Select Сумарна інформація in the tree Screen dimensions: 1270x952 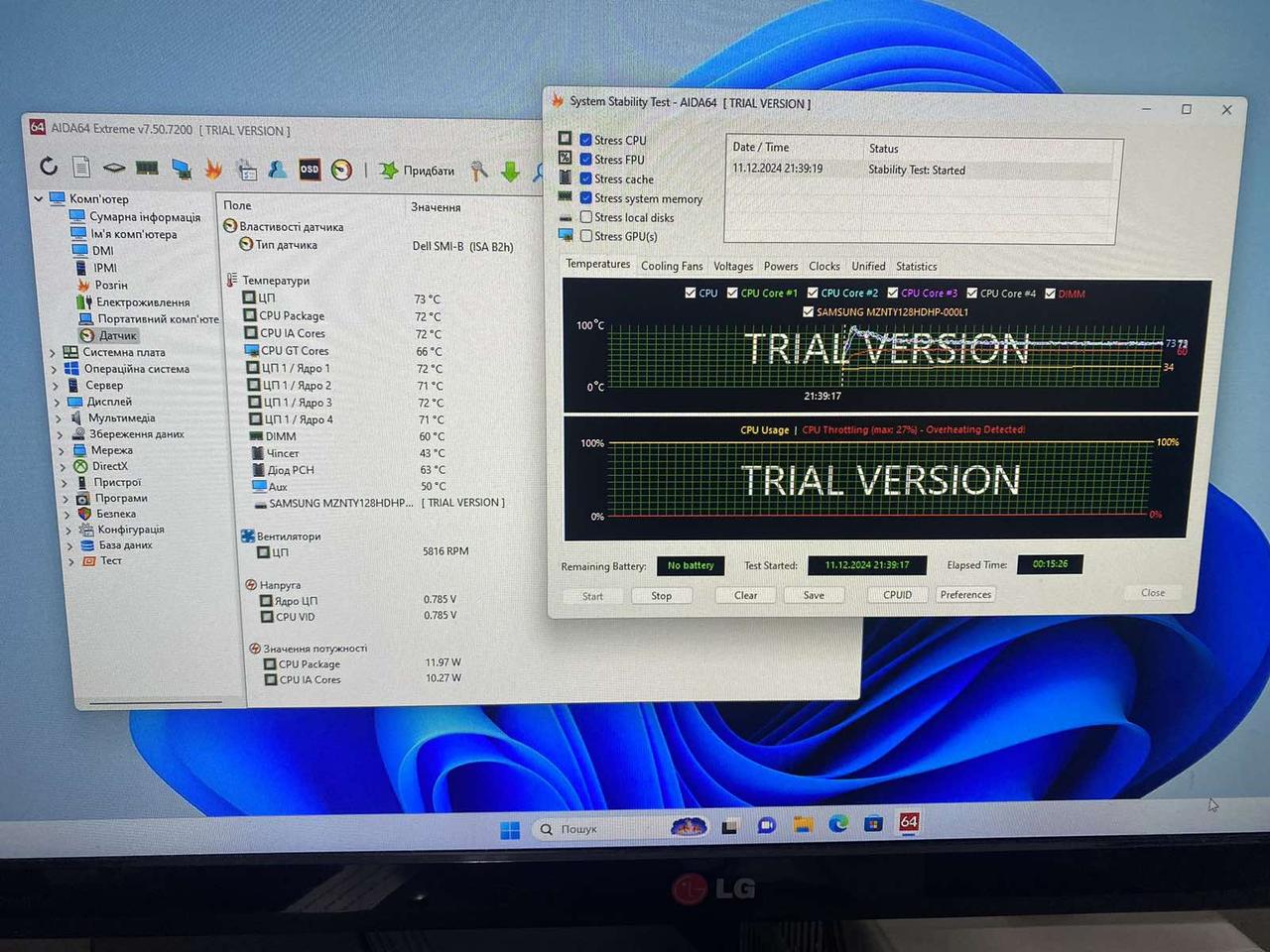pyautogui.click(x=145, y=217)
